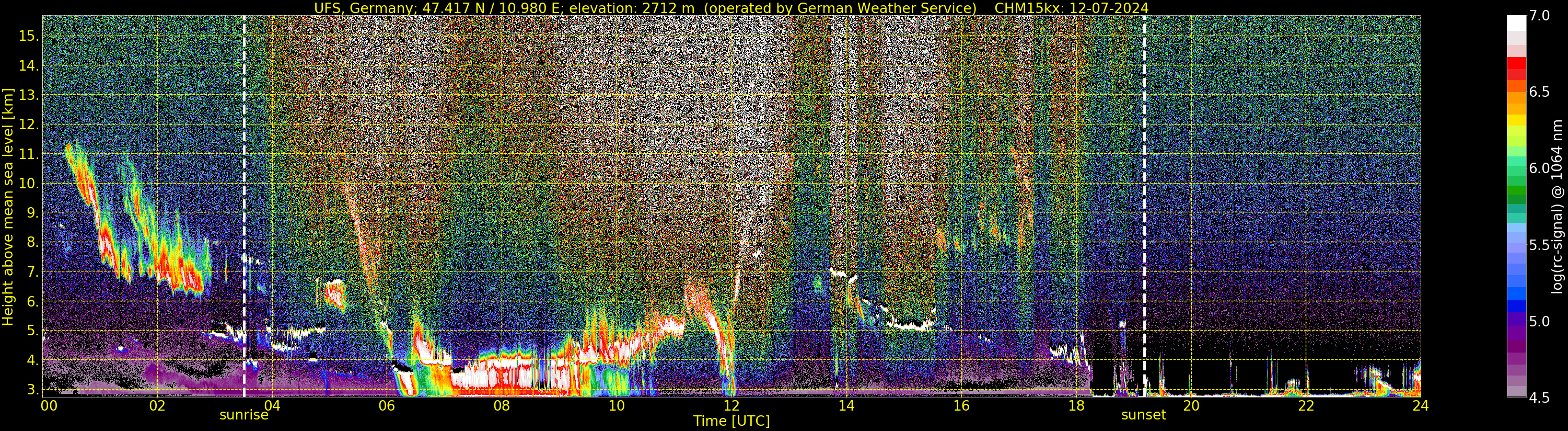The height and width of the screenshot is (431, 1568).
Task: Click the '5.' height tick label
Action: pyautogui.click(x=33, y=331)
